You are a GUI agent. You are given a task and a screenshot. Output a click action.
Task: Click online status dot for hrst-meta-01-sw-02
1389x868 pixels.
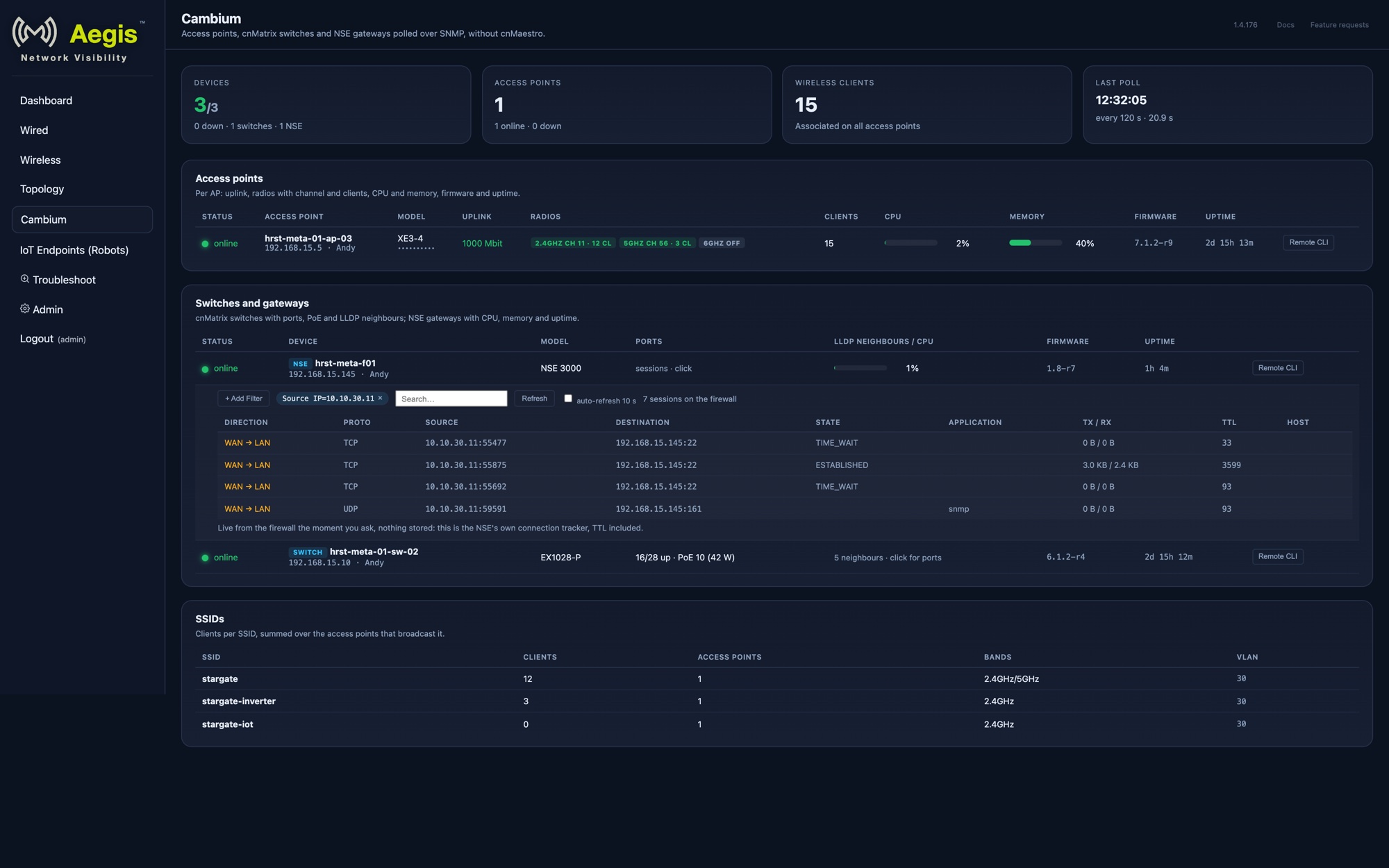point(205,558)
